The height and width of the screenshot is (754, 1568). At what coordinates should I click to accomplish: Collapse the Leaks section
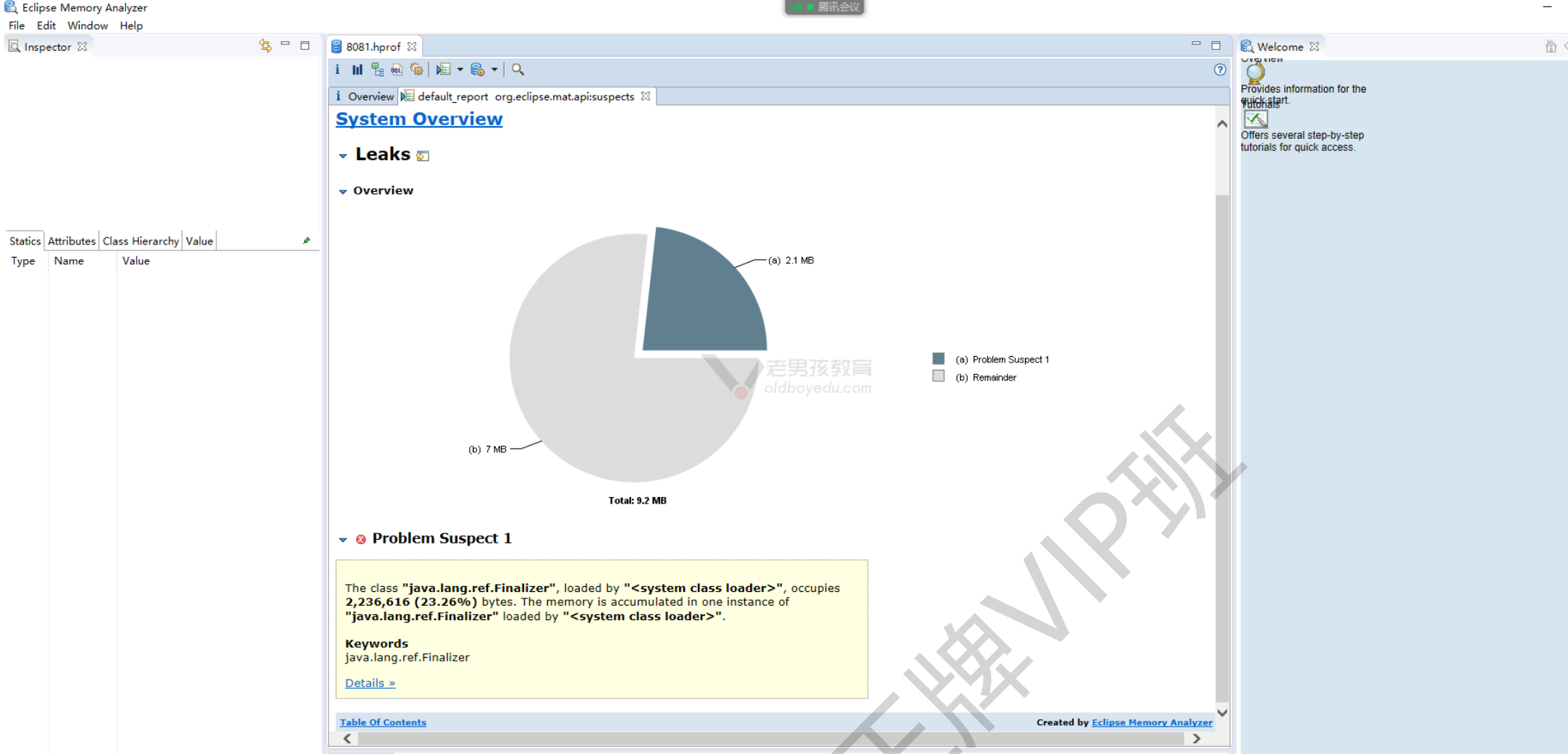coord(343,156)
